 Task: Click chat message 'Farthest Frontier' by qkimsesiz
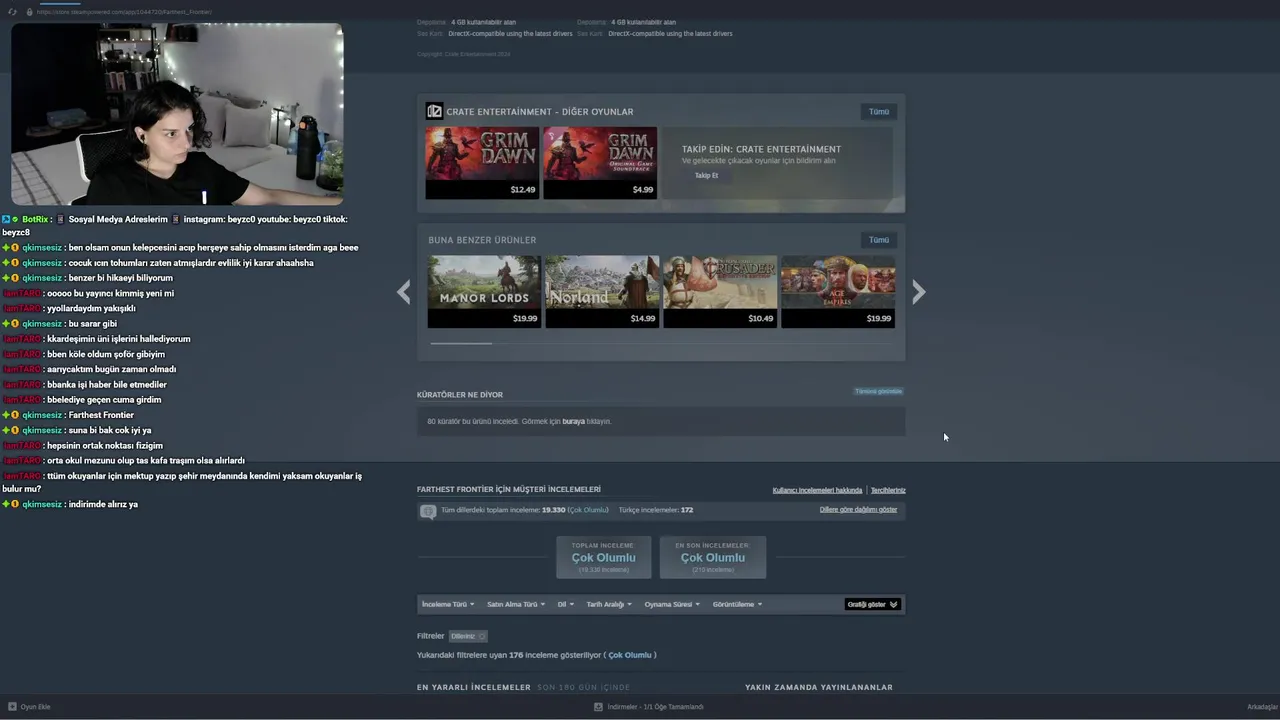[101, 415]
